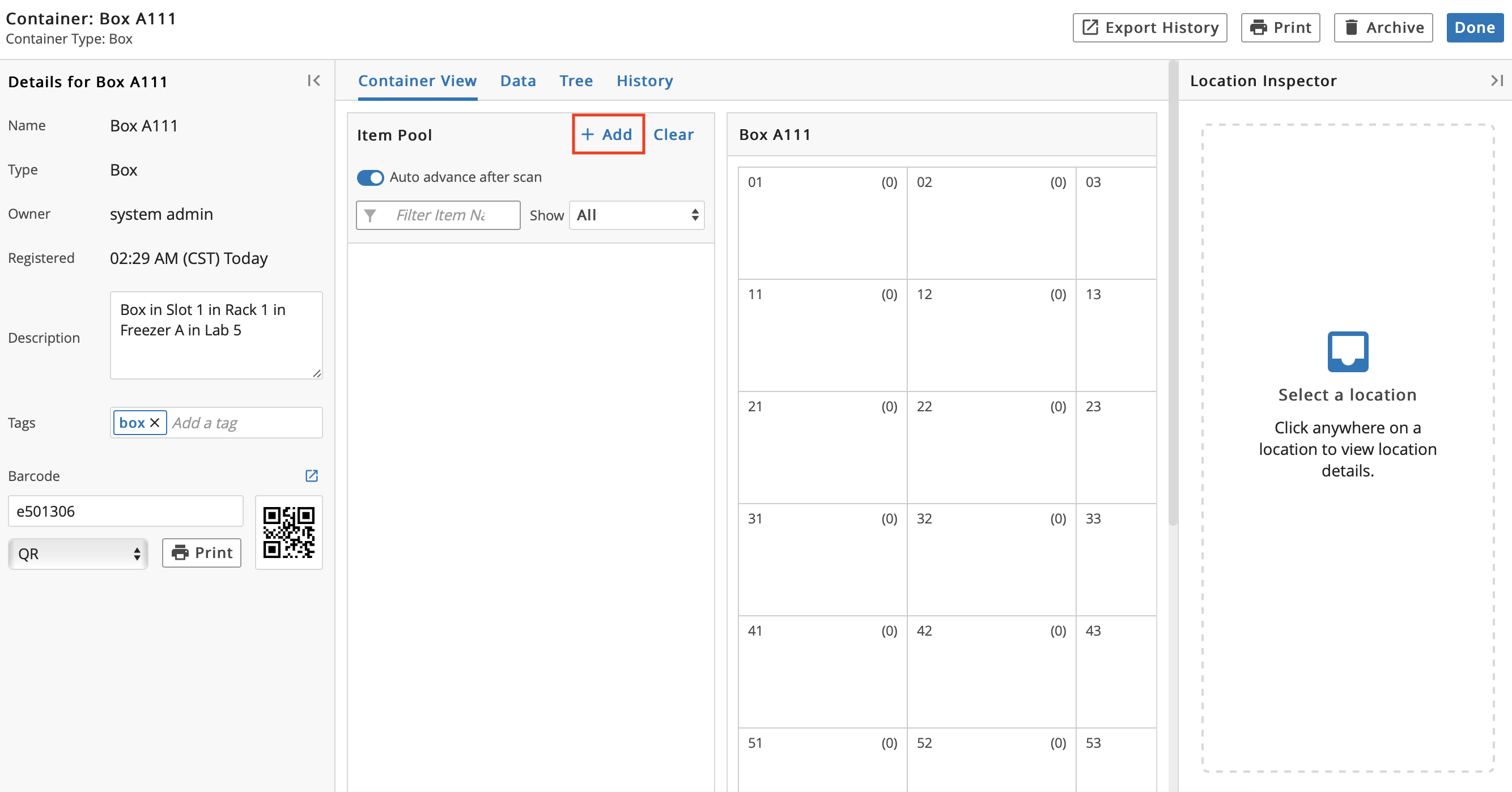Select box slot 32
Screen dimensions: 1512x792
tap(991, 560)
